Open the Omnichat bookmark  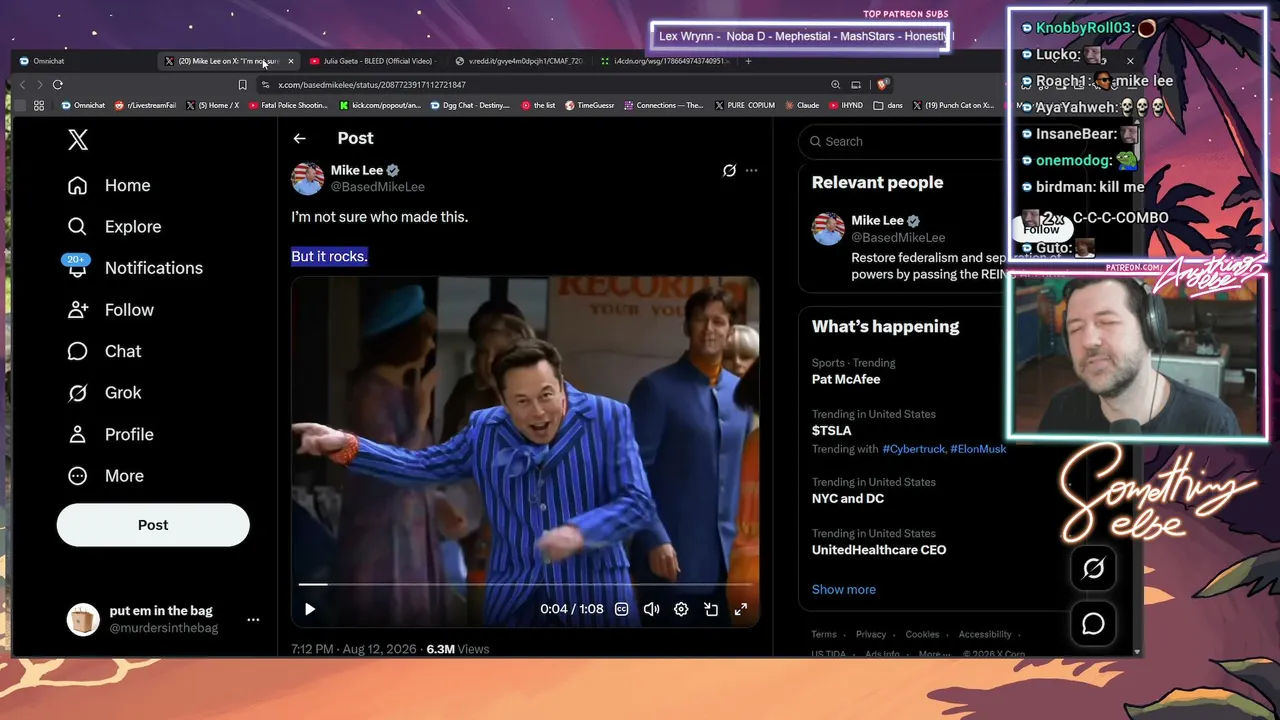pos(83,105)
